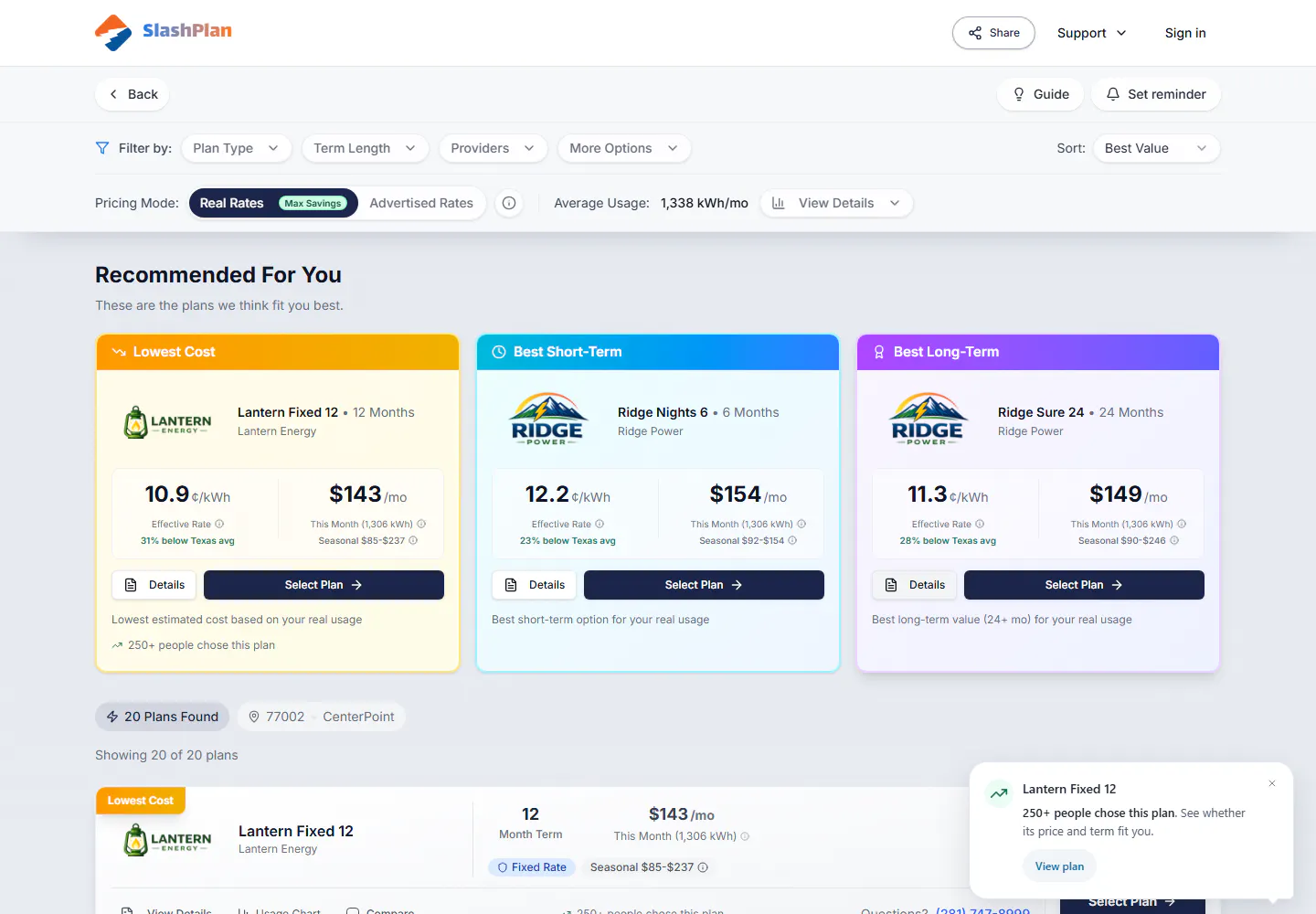Screen dimensions: 1316x914
Task: Open Details for Lantern Fixed 12
Action: (x=154, y=585)
